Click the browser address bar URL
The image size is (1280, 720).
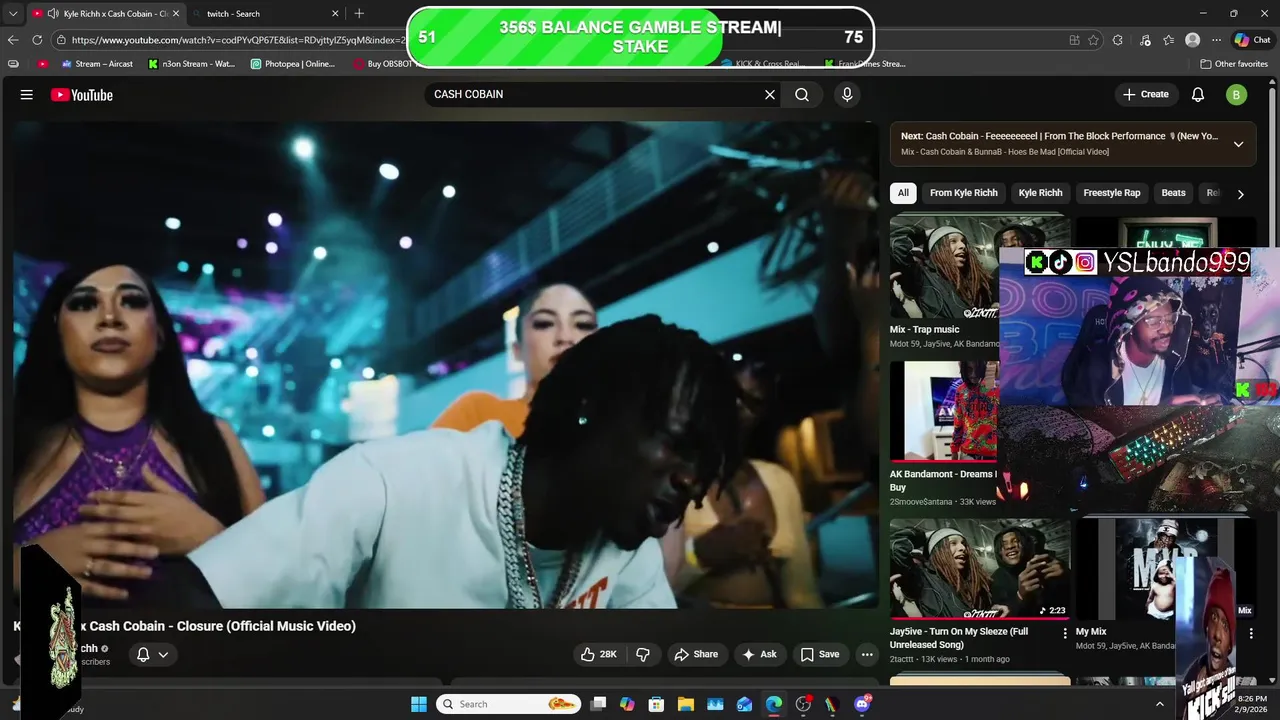coord(238,40)
